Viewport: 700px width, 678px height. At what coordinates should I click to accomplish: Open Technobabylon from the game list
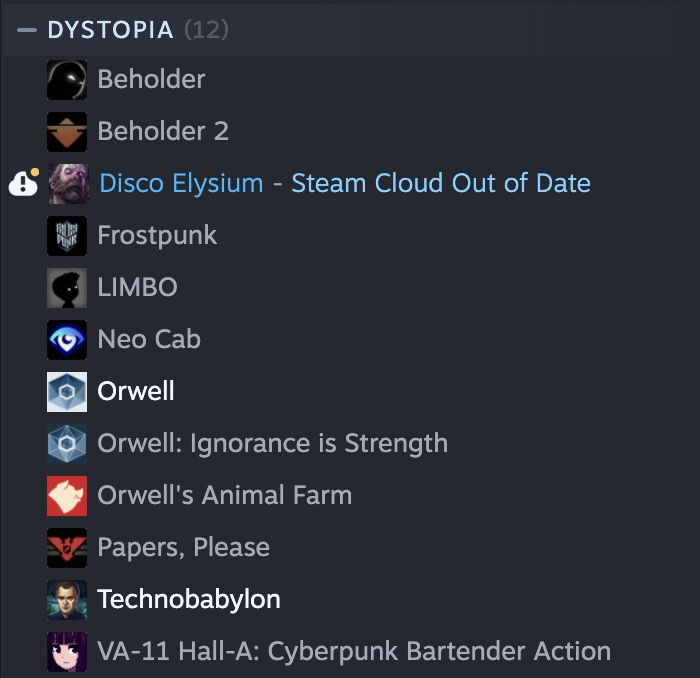tap(188, 600)
